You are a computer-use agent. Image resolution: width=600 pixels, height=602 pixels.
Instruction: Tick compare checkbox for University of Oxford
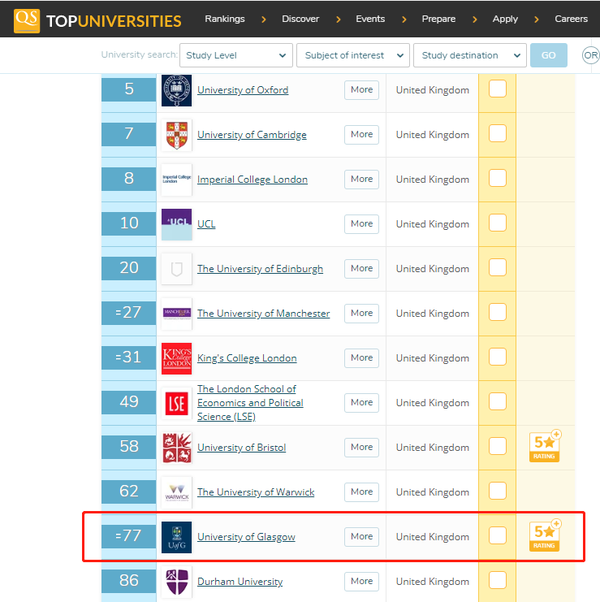pyautogui.click(x=498, y=89)
